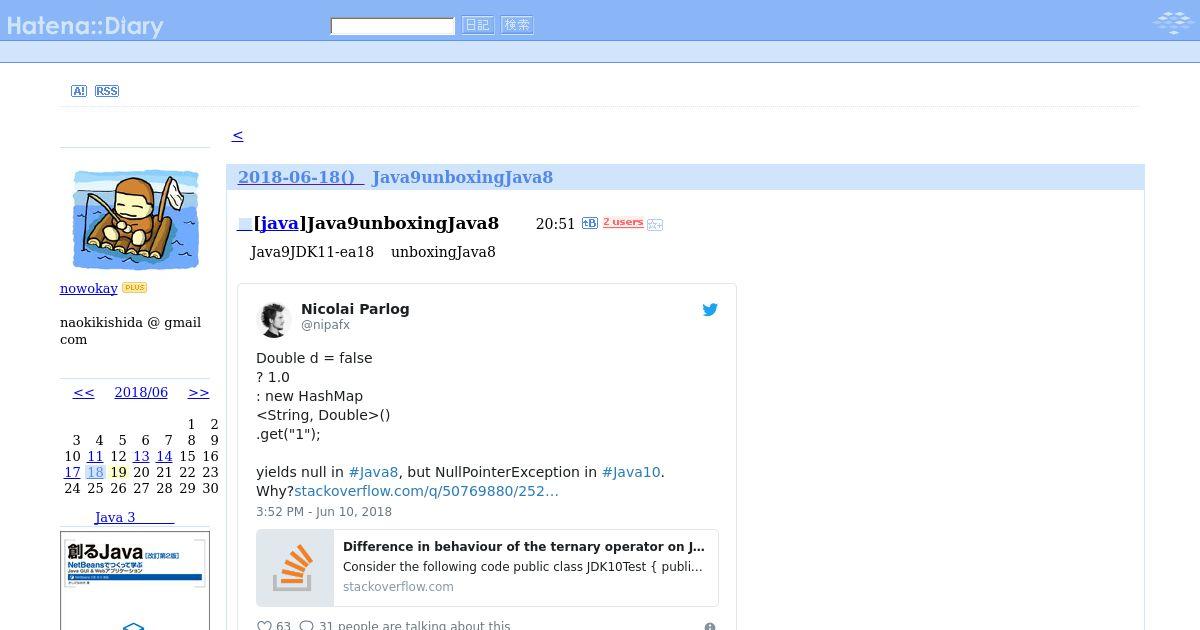Open calendar day 18

(x=95, y=472)
